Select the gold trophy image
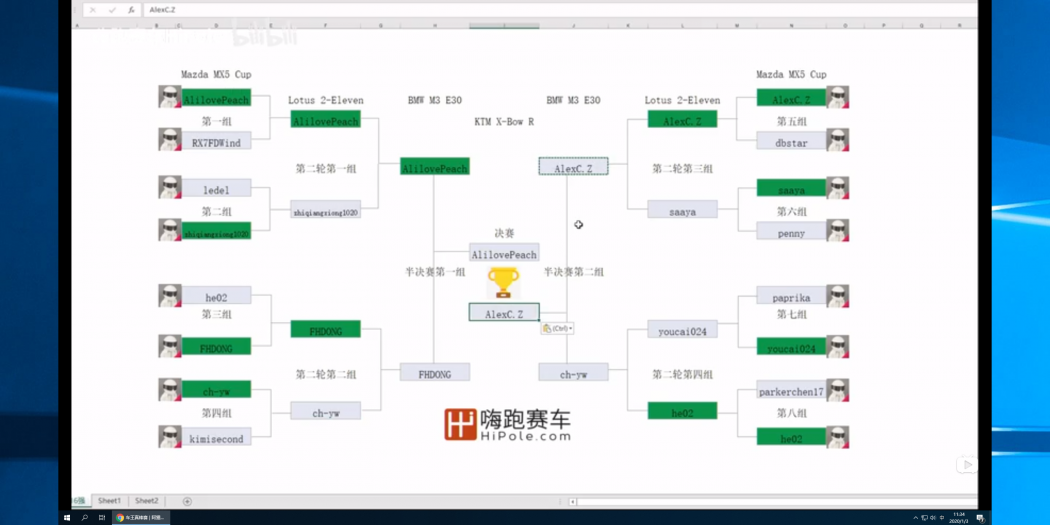The width and height of the screenshot is (1050, 525). [503, 283]
